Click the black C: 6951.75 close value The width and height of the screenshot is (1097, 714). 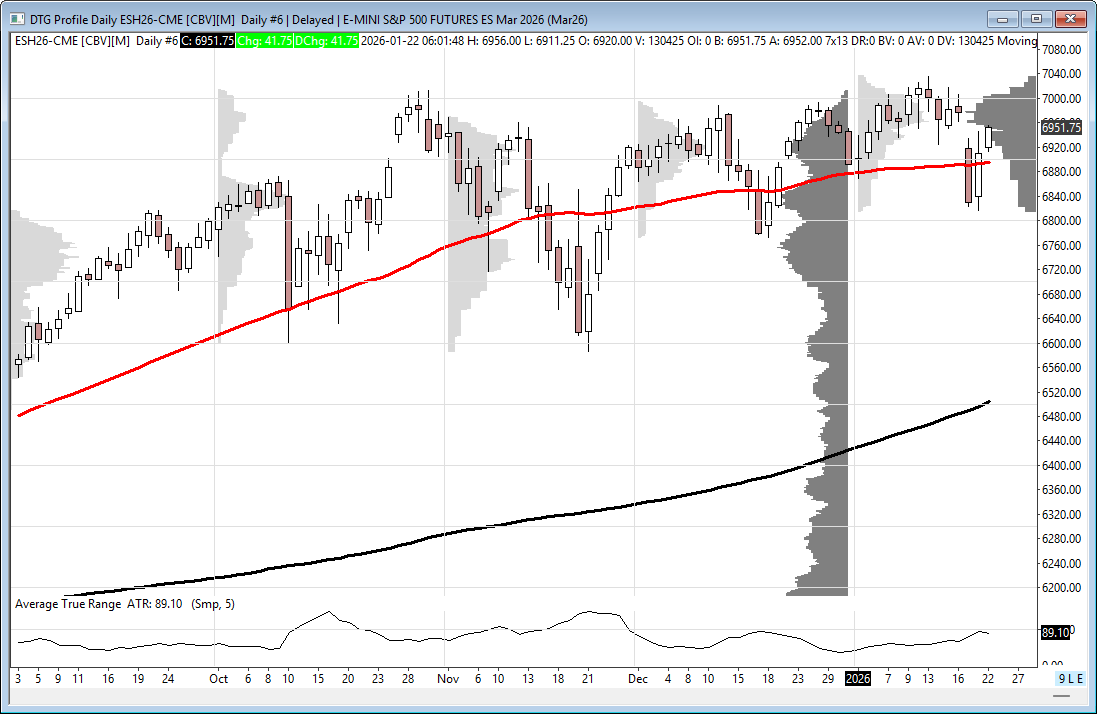[208, 40]
